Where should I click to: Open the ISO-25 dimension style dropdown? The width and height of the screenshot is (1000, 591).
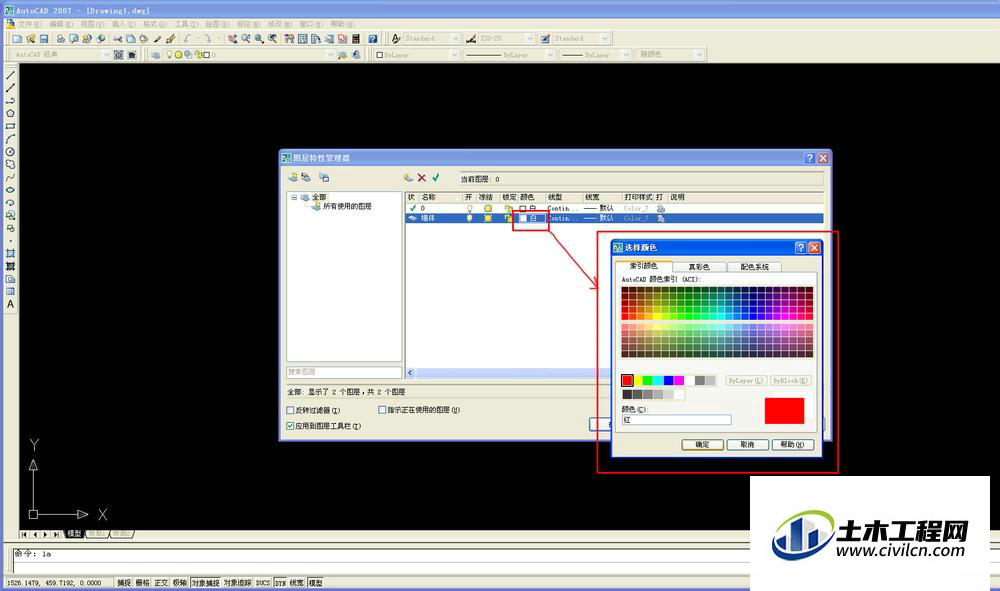pyautogui.click(x=529, y=39)
